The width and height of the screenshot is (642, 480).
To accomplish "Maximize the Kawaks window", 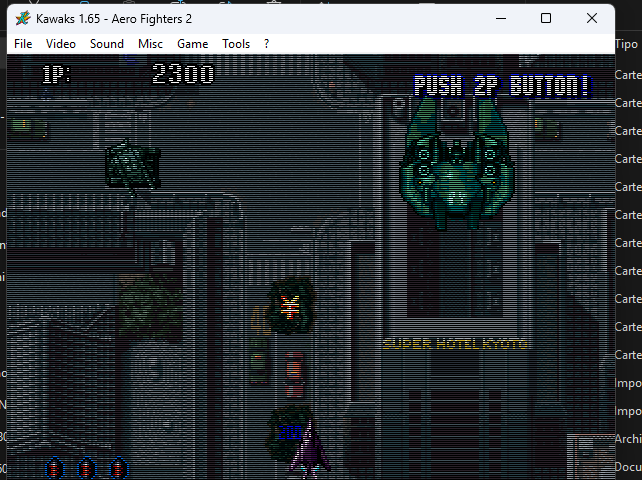I will 546,18.
